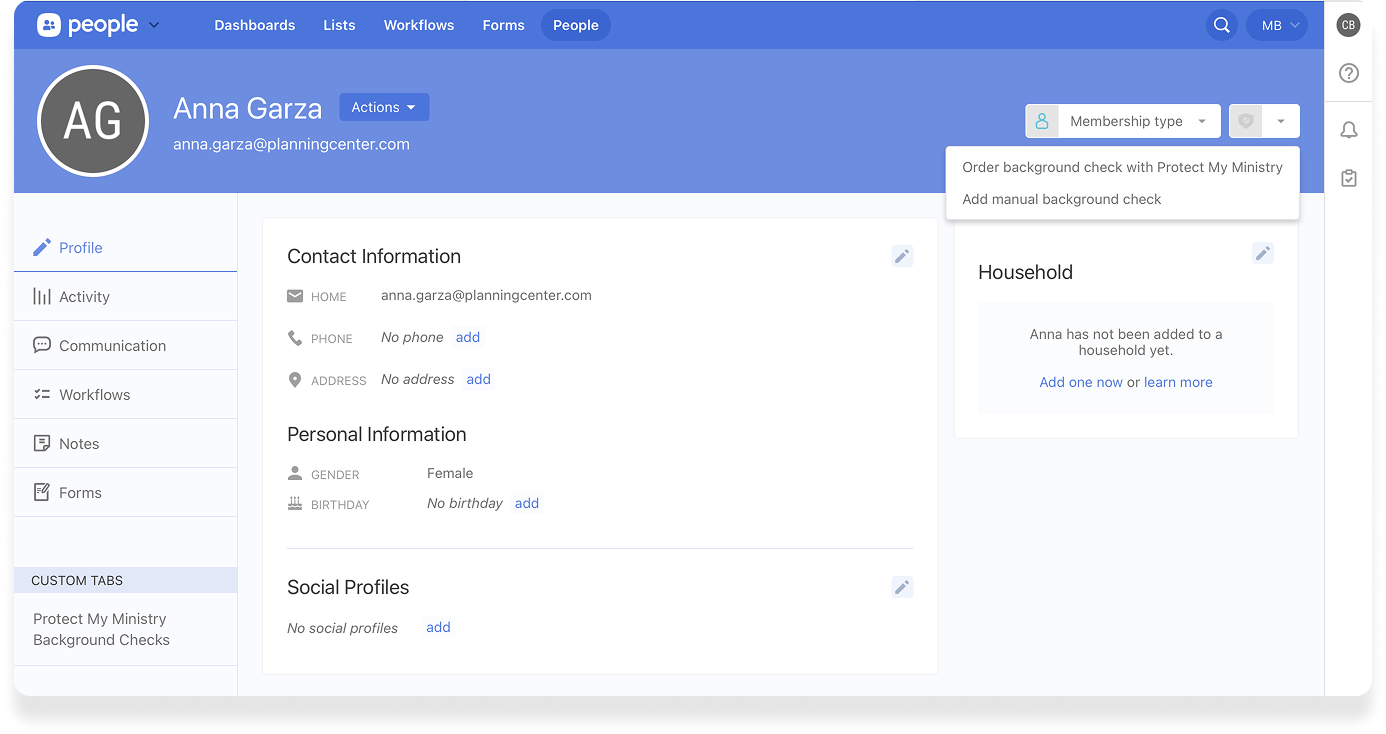Screen dimensions: 1386x734
Task: Switch to the Workflows sidebar tab
Action: 94,394
